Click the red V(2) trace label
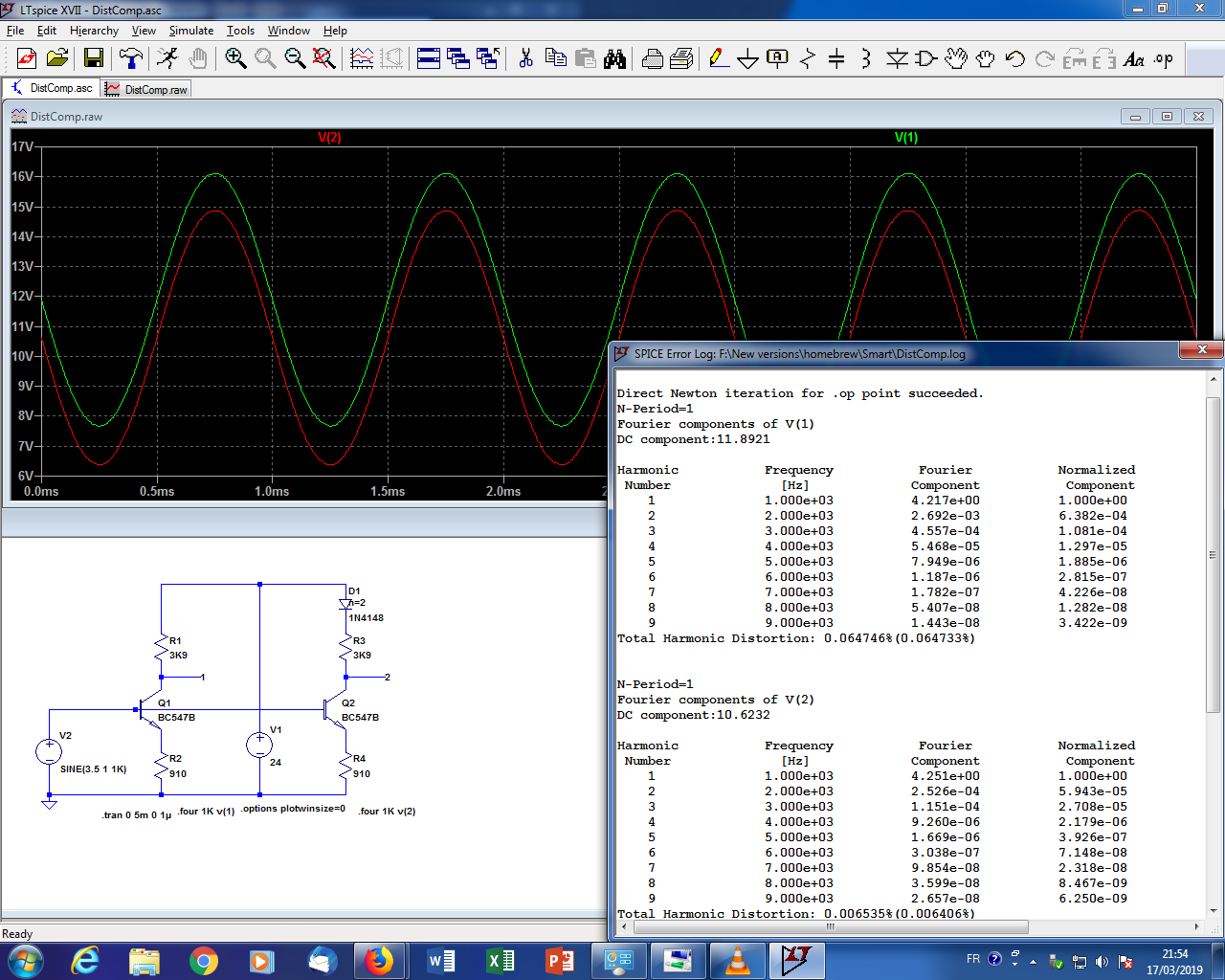 click(x=329, y=138)
